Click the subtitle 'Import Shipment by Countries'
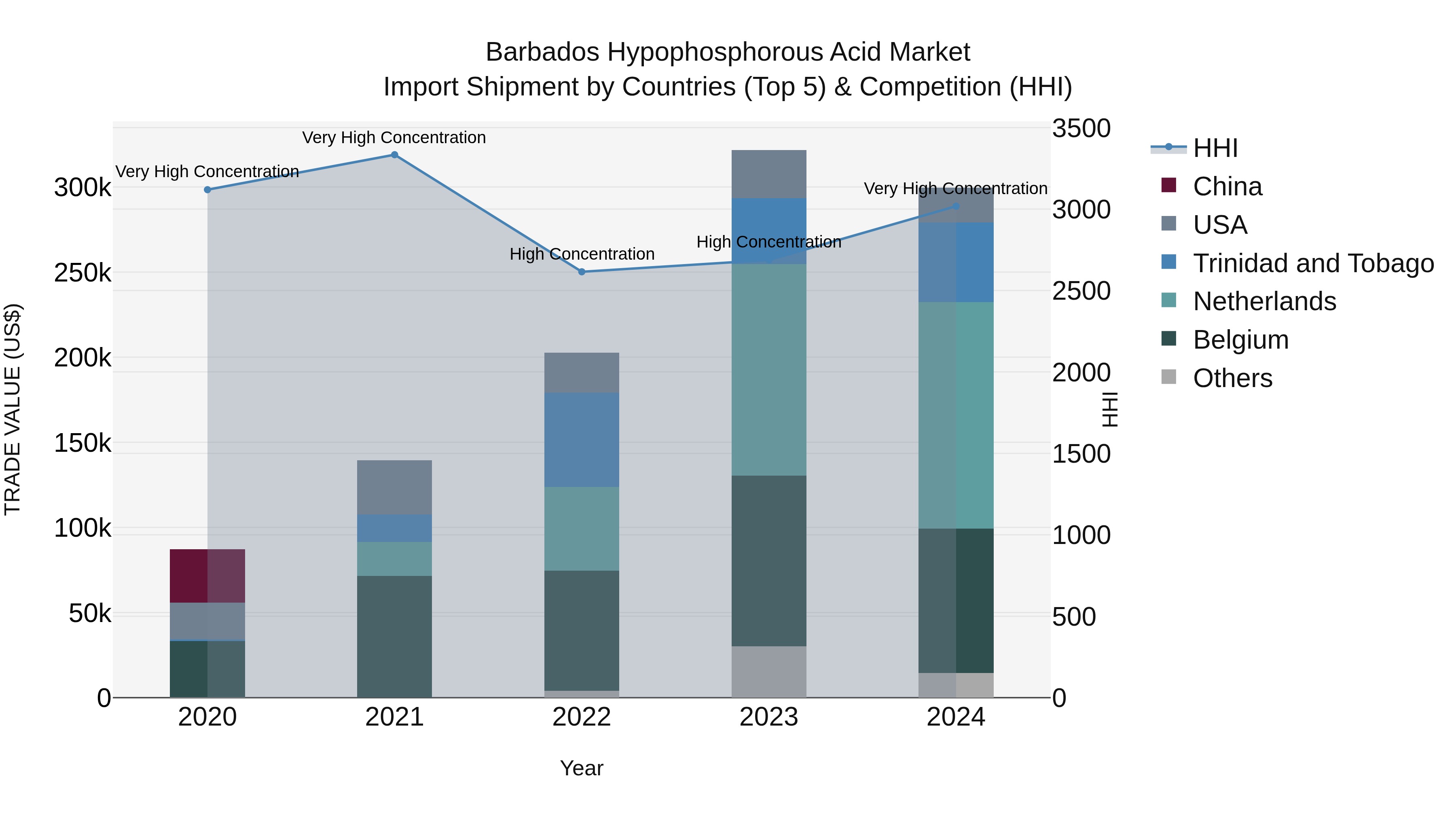Viewport: 1456px width, 819px height. [x=560, y=87]
